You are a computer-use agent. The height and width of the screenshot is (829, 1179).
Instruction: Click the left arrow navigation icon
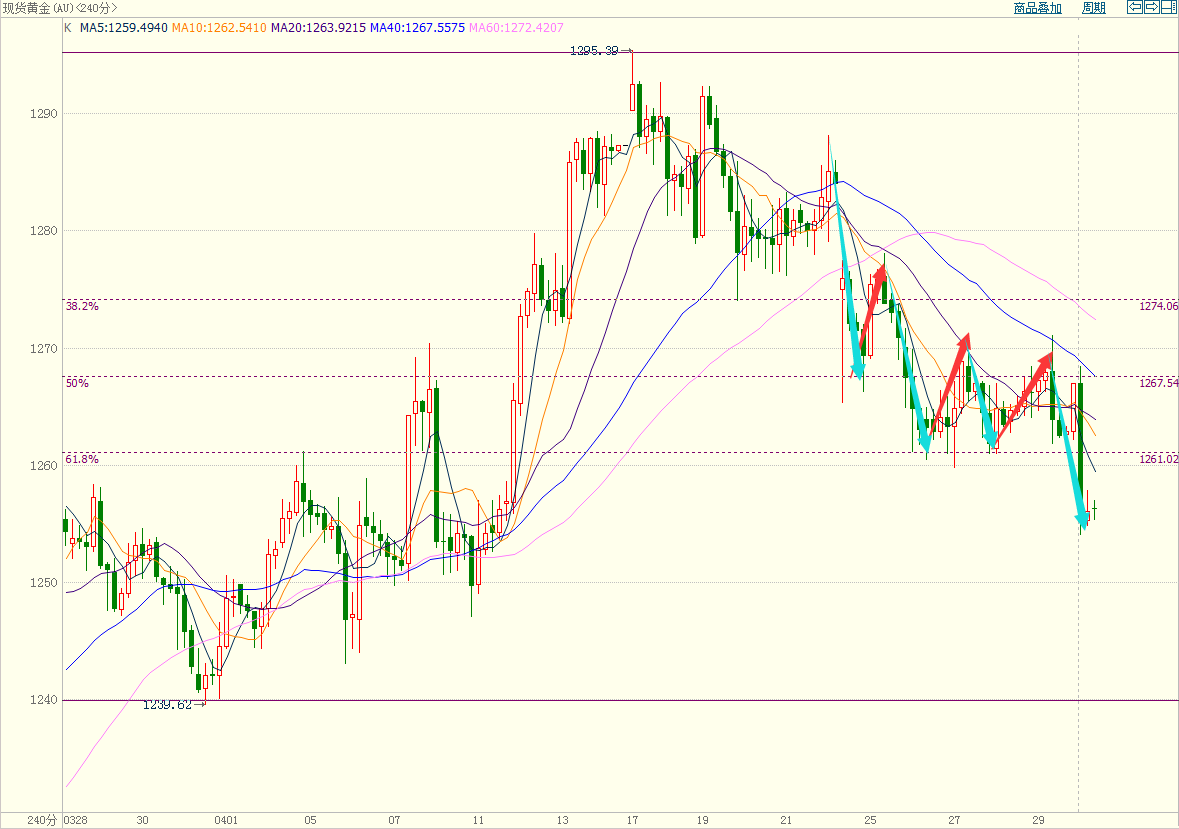click(1135, 8)
